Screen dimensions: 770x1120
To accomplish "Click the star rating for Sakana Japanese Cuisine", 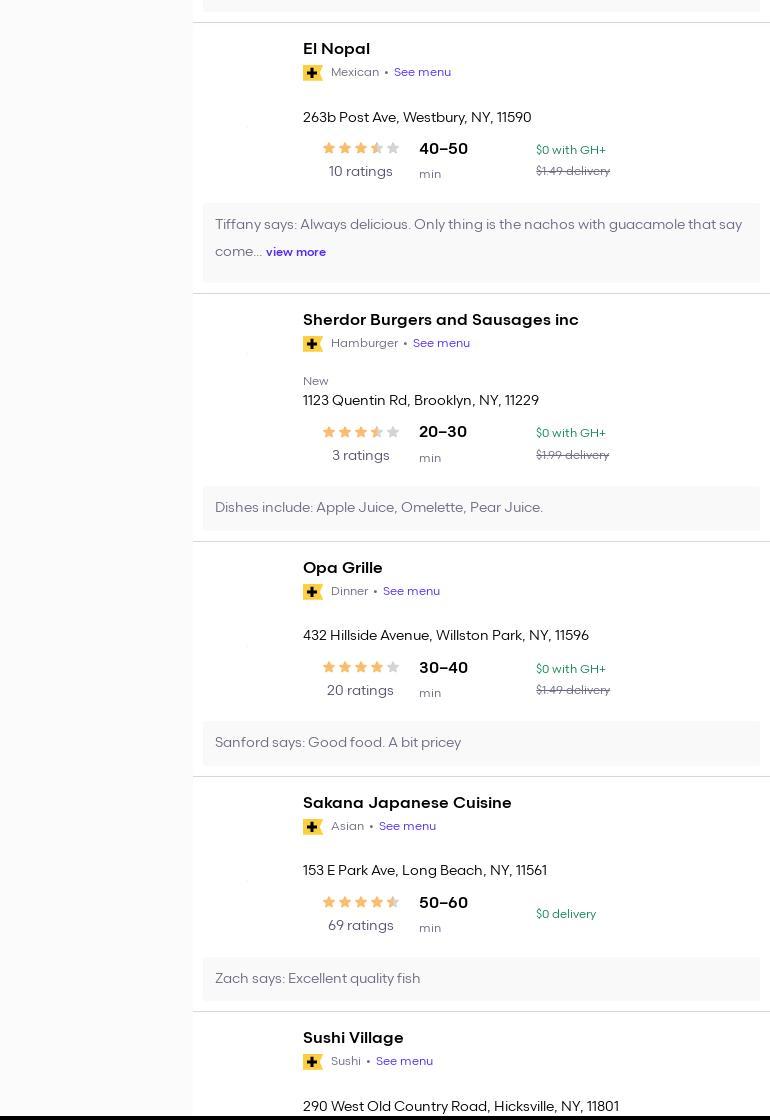I will click(x=360, y=902).
